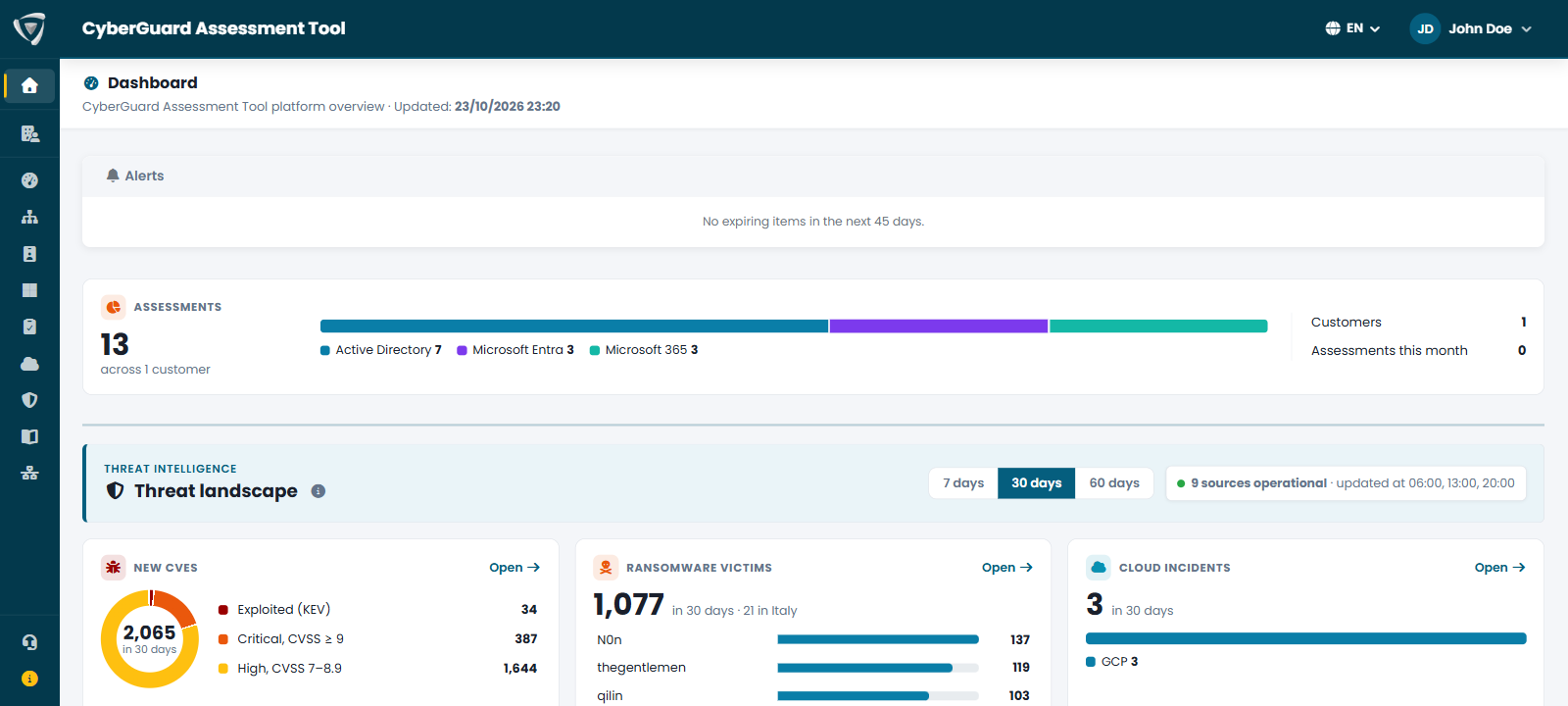This screenshot has width=1568, height=706.
Task: Click the Critical, CVSS ≥ 9 row
Action: [x=377, y=638]
